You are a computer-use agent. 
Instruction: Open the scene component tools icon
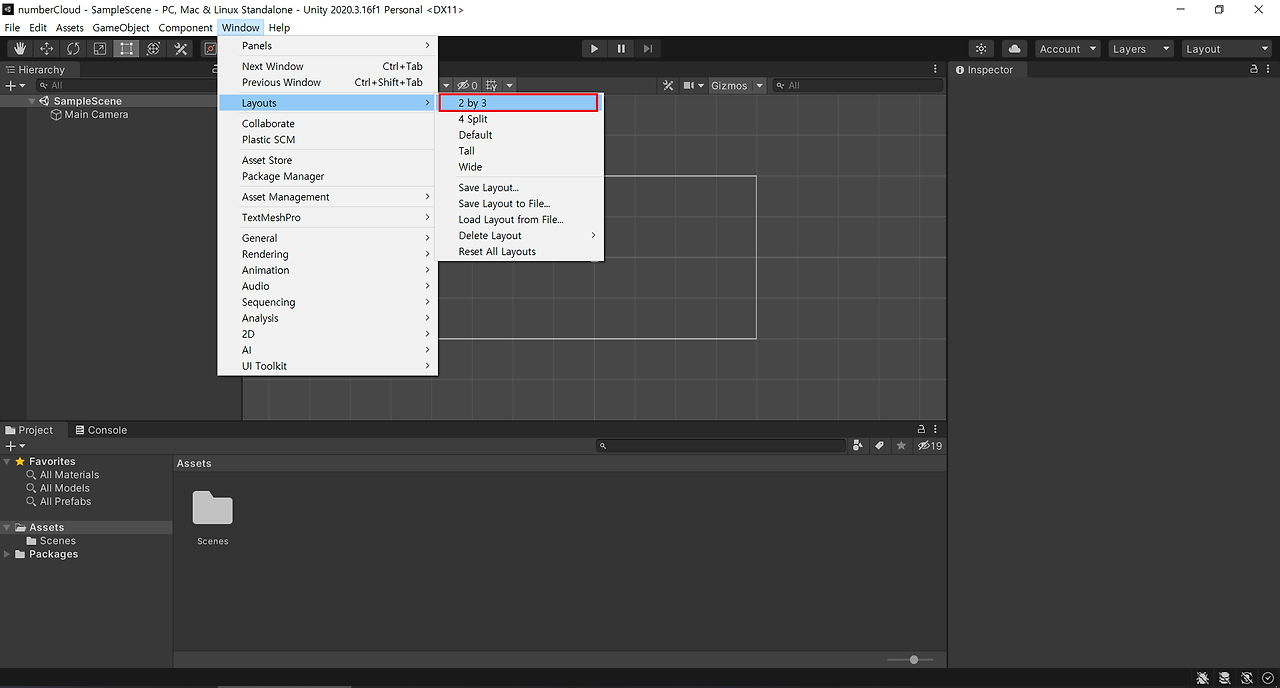(x=668, y=86)
